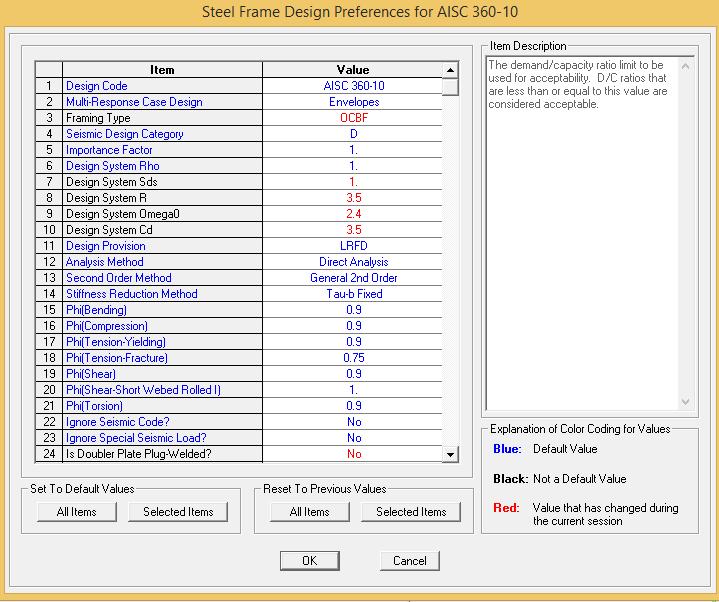Select the Second Order Method label

coord(162,278)
